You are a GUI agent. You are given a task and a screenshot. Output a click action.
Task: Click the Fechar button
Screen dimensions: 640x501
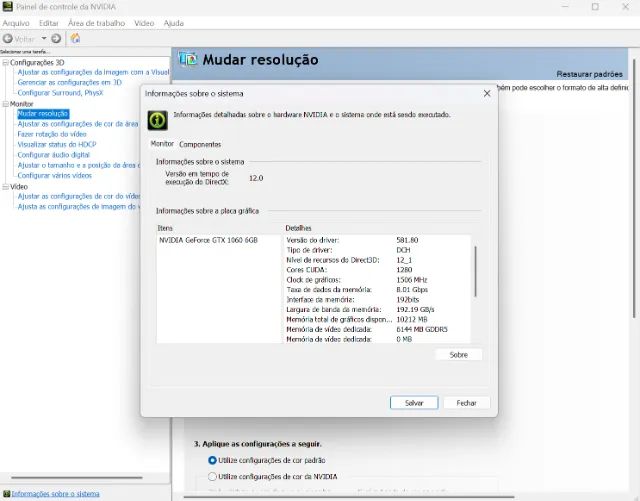(x=466, y=403)
